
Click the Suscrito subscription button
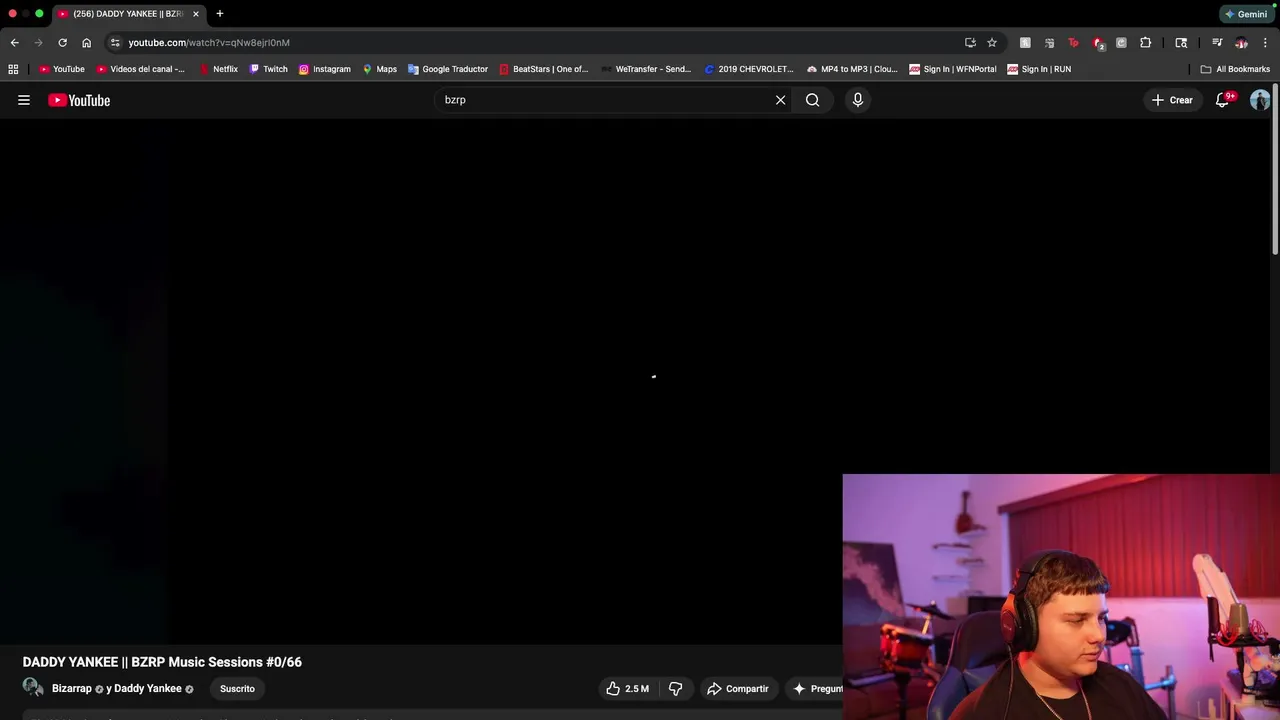coord(237,688)
